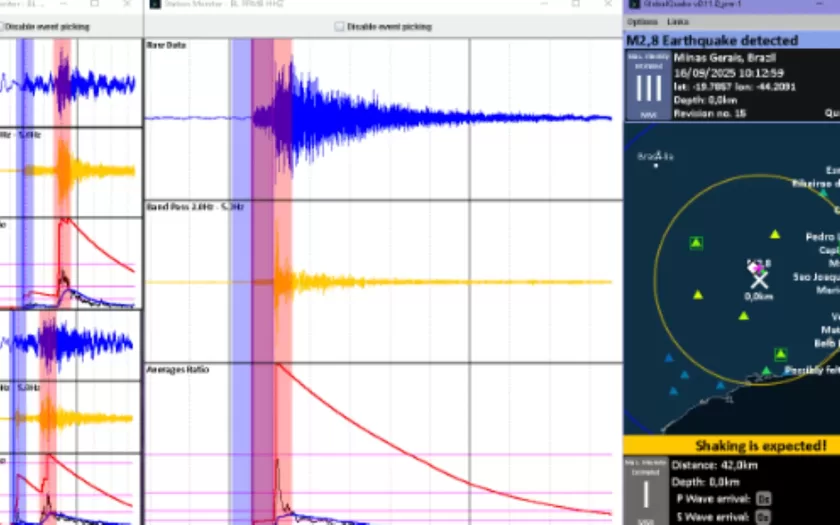The height and width of the screenshot is (525, 840).
Task: Open the Links menu
Action: [677, 21]
